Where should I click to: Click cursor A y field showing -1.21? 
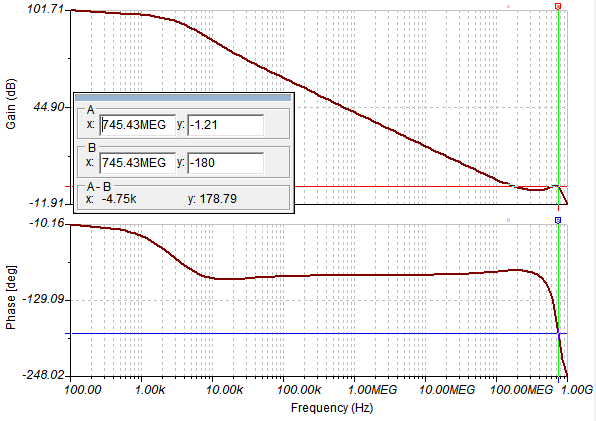(x=225, y=125)
